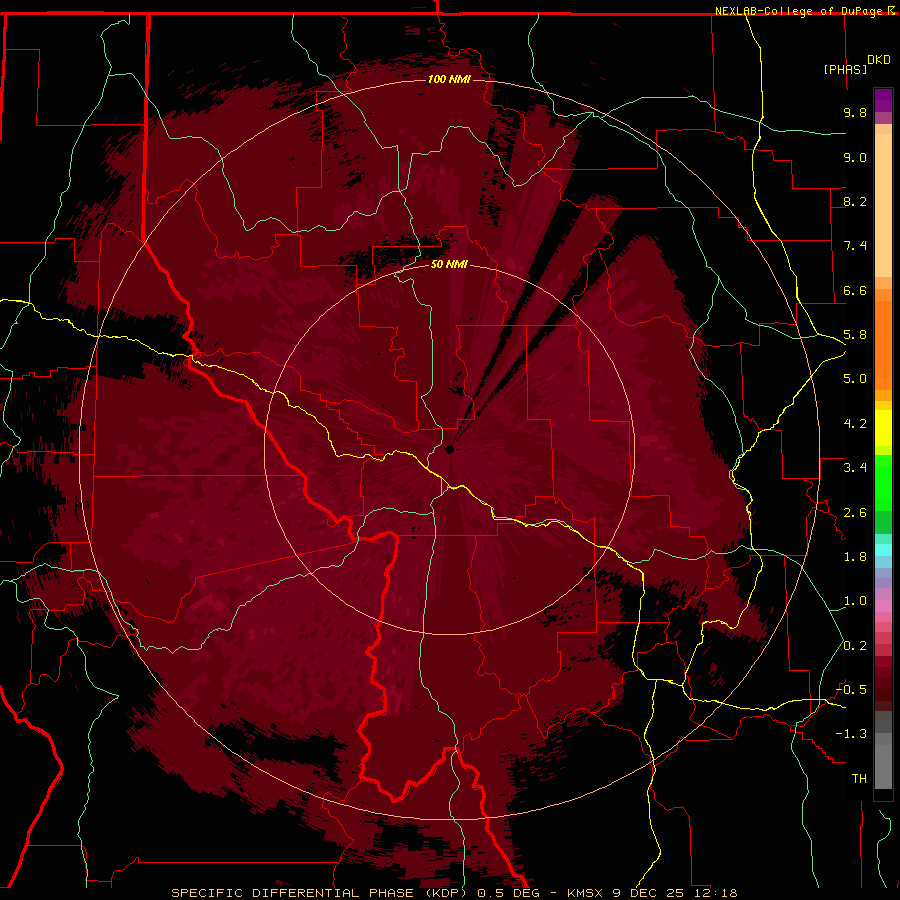Select the 1.8 legend value
The height and width of the screenshot is (900, 900).
pos(855,557)
